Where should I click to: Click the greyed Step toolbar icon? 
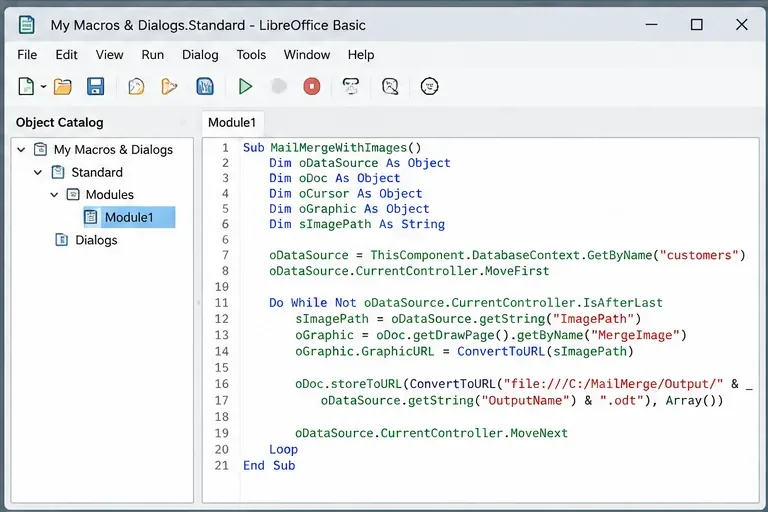(x=279, y=87)
